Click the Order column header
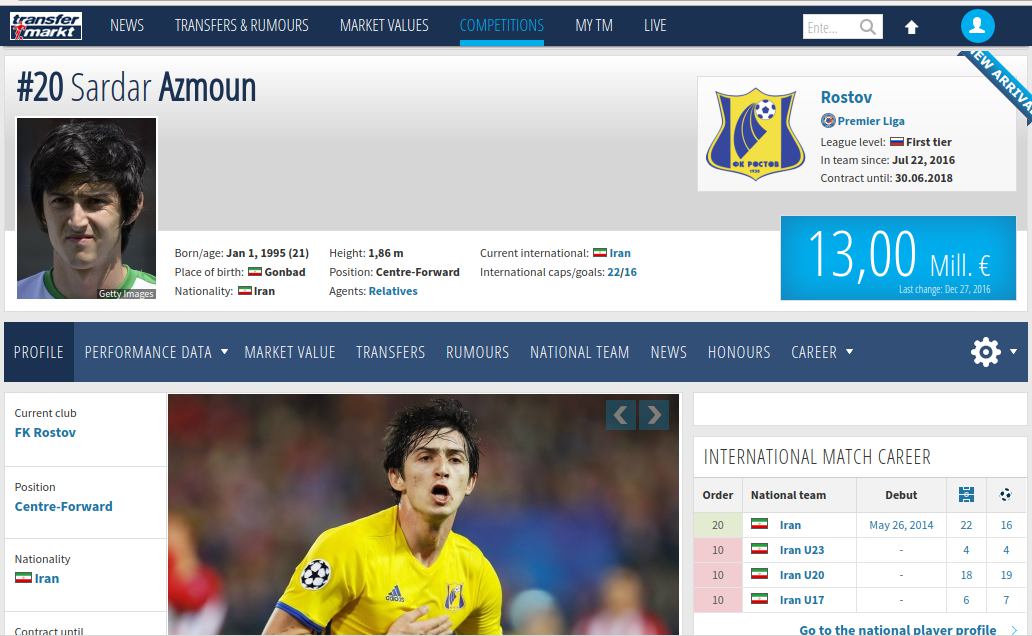 [717, 495]
